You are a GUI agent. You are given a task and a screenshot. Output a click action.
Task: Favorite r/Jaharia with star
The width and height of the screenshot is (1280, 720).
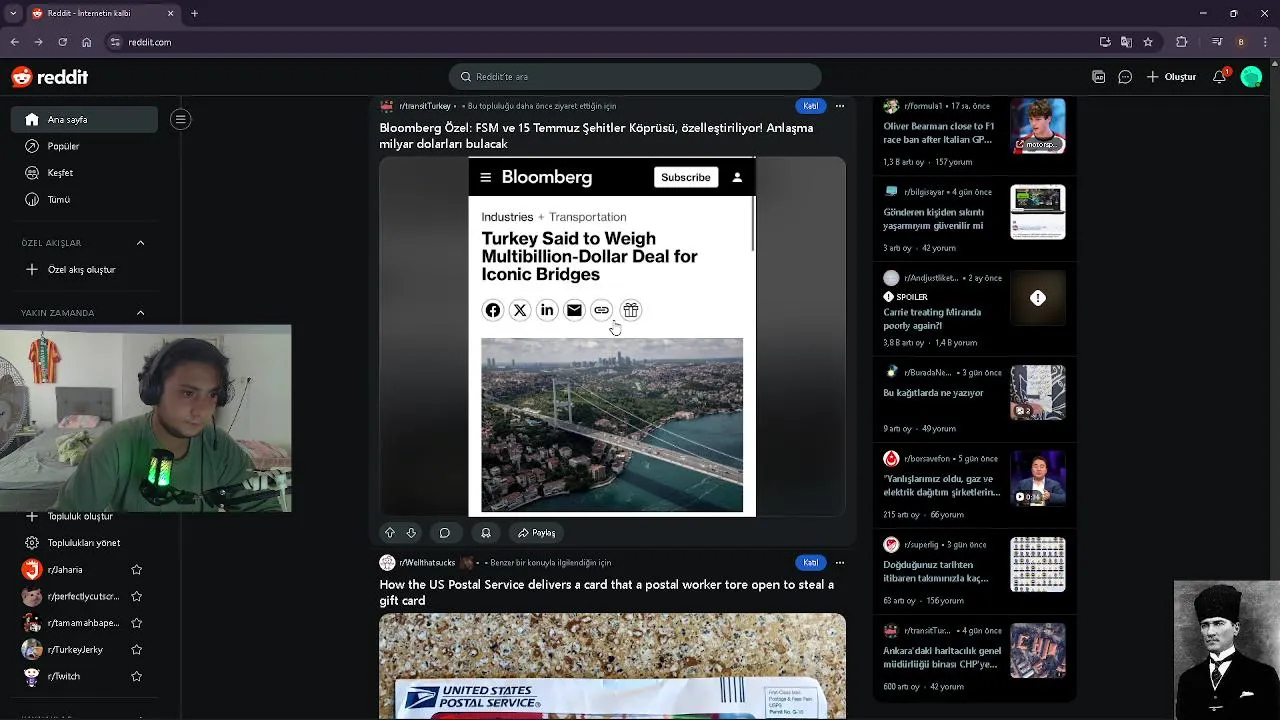(x=137, y=570)
